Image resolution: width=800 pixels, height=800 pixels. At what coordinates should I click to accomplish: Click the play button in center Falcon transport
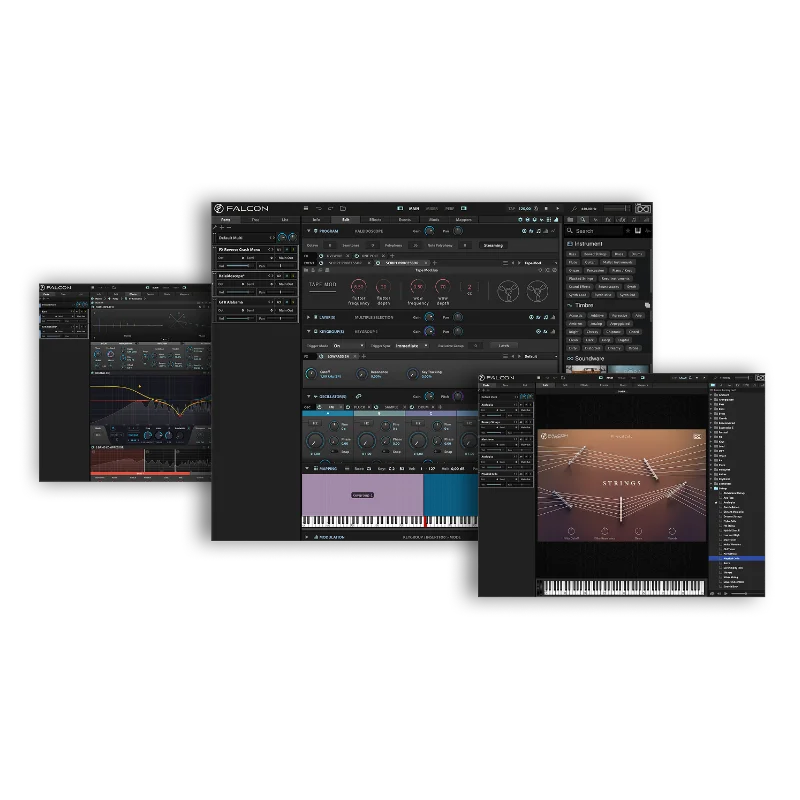click(x=557, y=208)
